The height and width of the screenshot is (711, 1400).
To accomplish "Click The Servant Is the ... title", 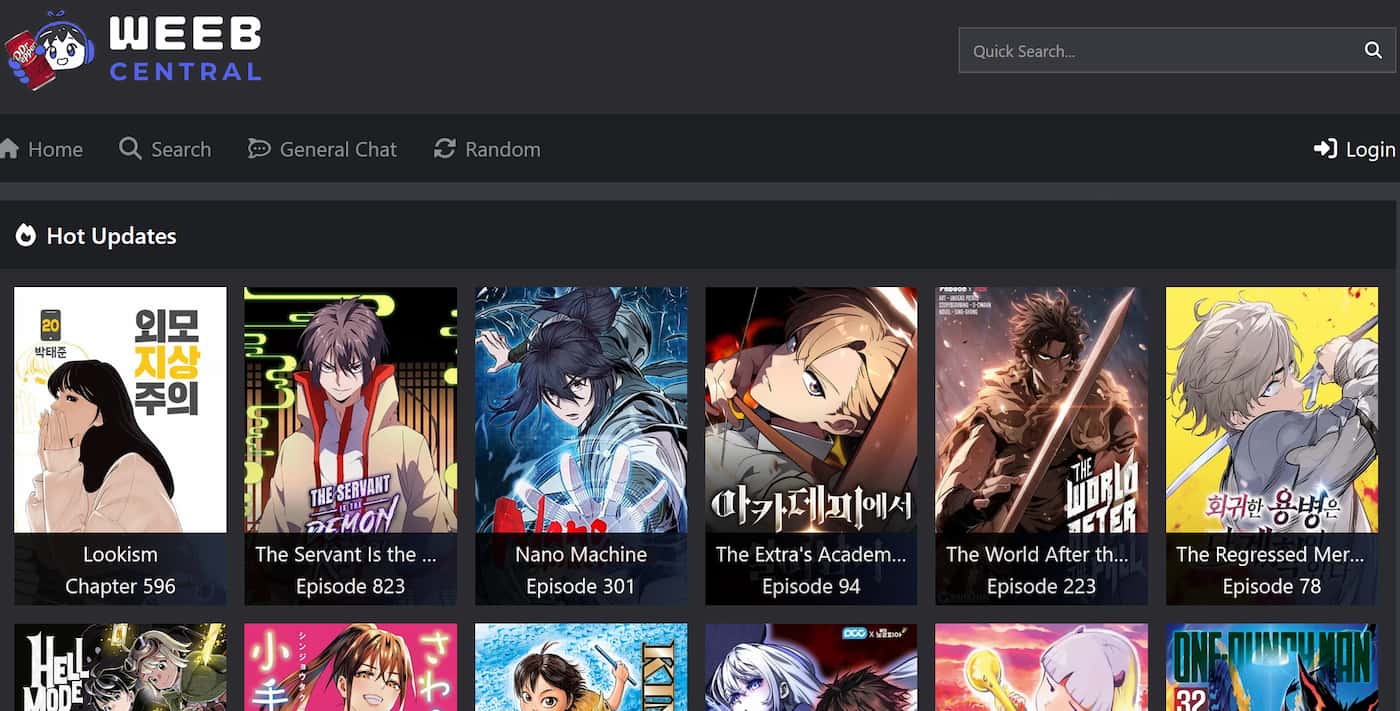I will pos(346,554).
